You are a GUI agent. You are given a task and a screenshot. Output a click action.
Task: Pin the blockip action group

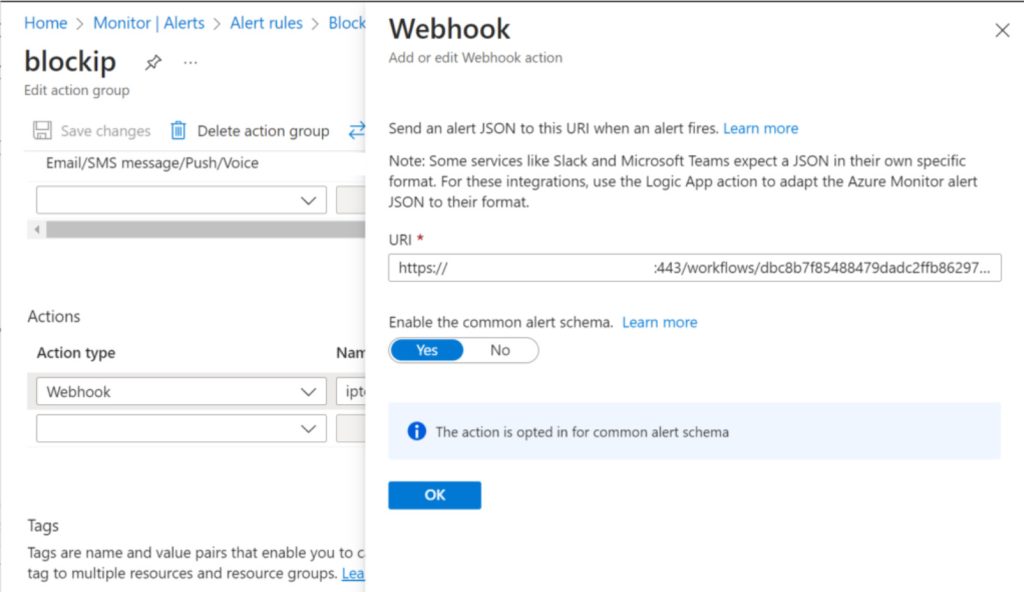pos(153,63)
